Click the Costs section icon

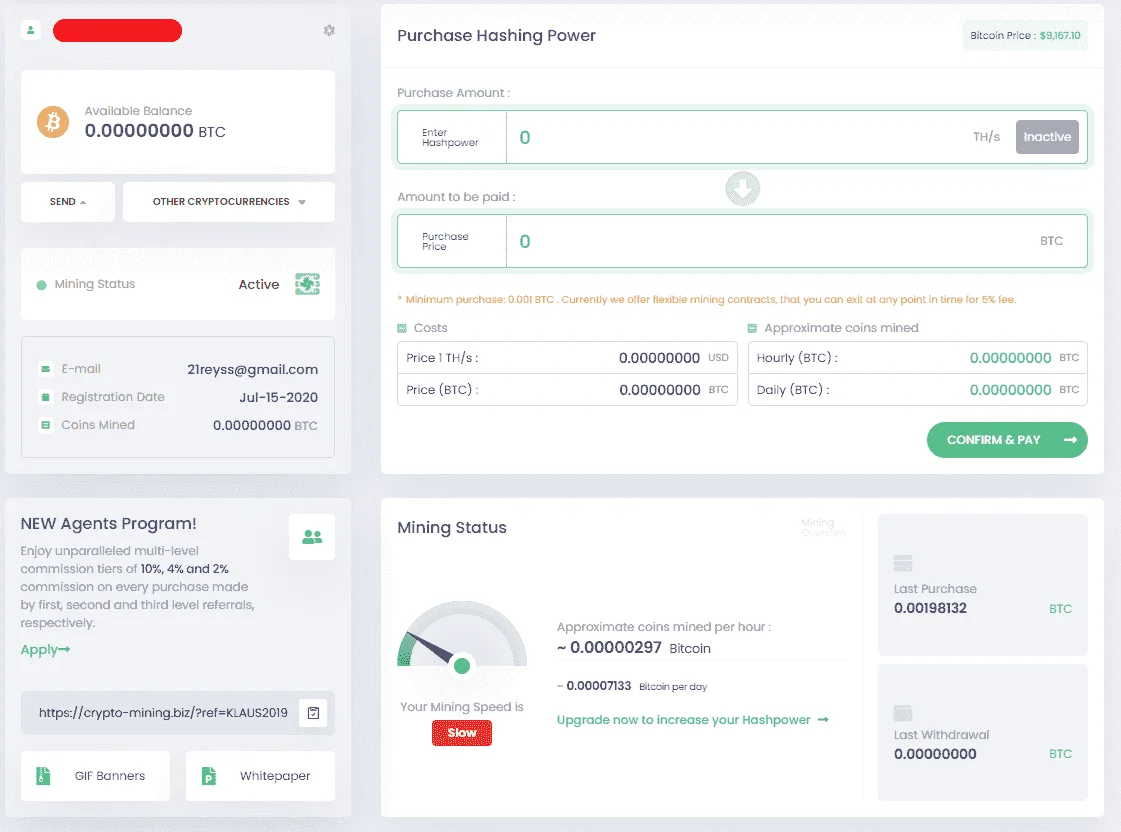pos(402,328)
